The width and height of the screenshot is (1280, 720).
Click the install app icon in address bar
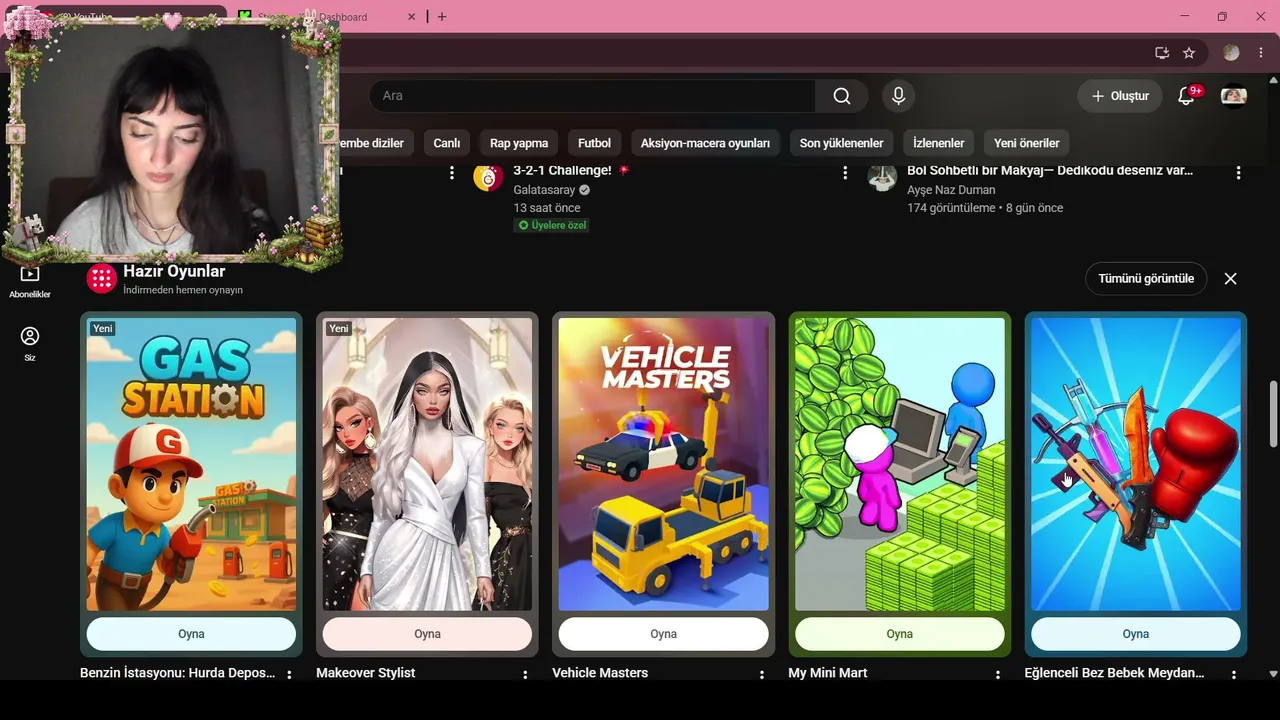coord(1161,53)
